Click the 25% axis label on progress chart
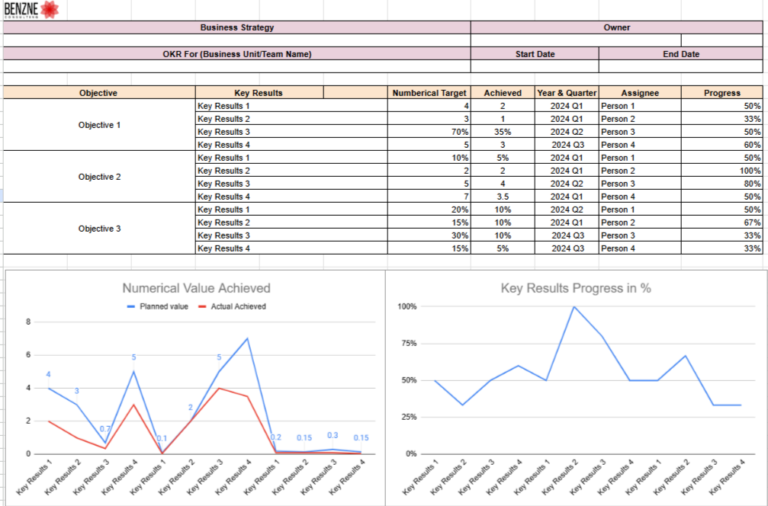The width and height of the screenshot is (768, 506). [x=408, y=417]
